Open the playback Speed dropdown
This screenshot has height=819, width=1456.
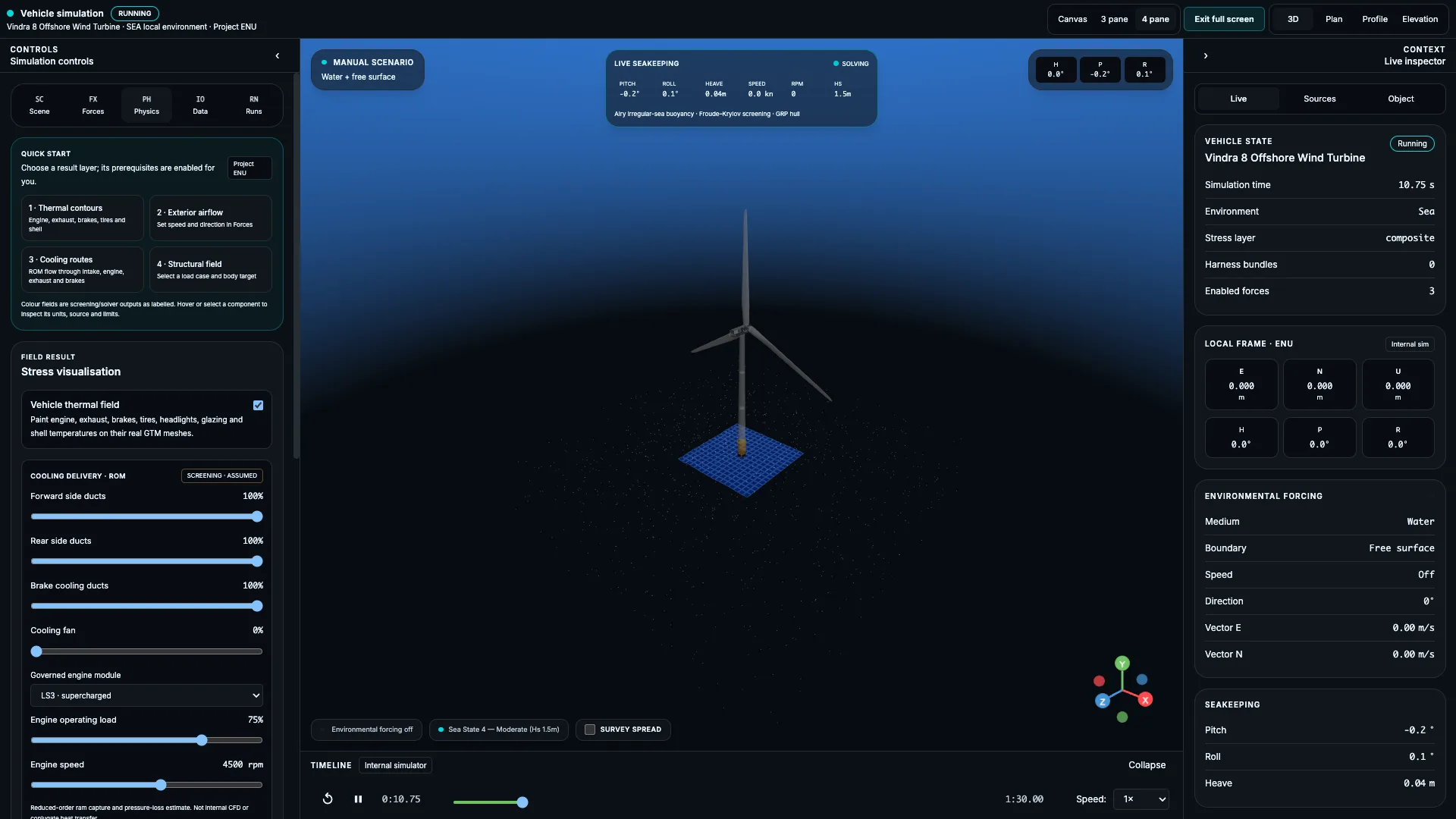(1141, 799)
